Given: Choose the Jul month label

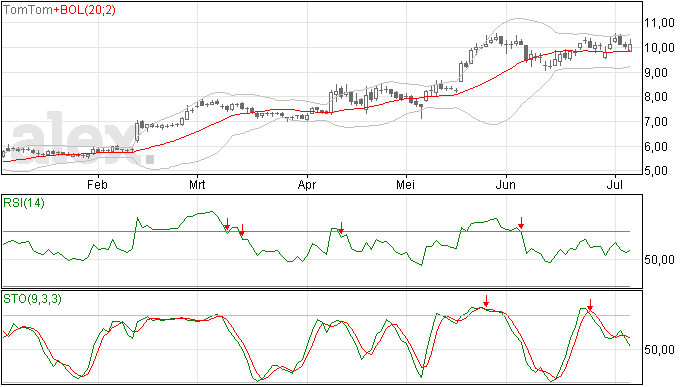Looking at the screenshot, I should pyautogui.click(x=615, y=184).
